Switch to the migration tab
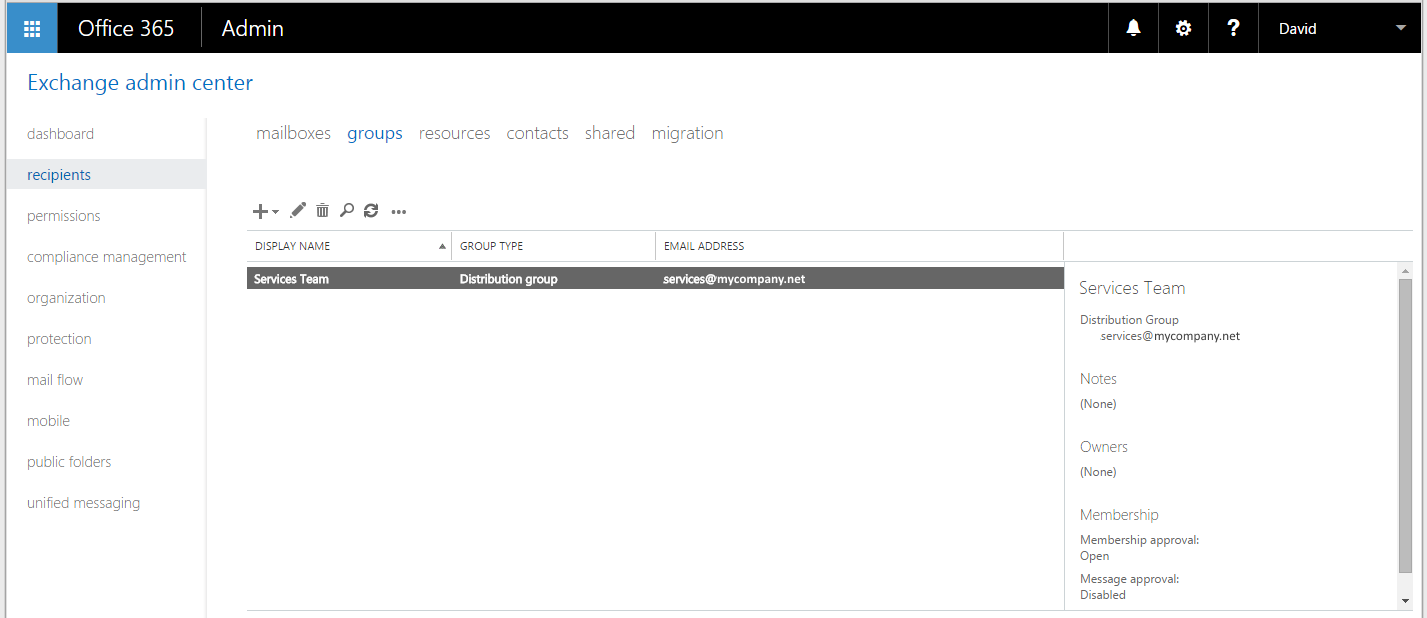 click(x=687, y=133)
